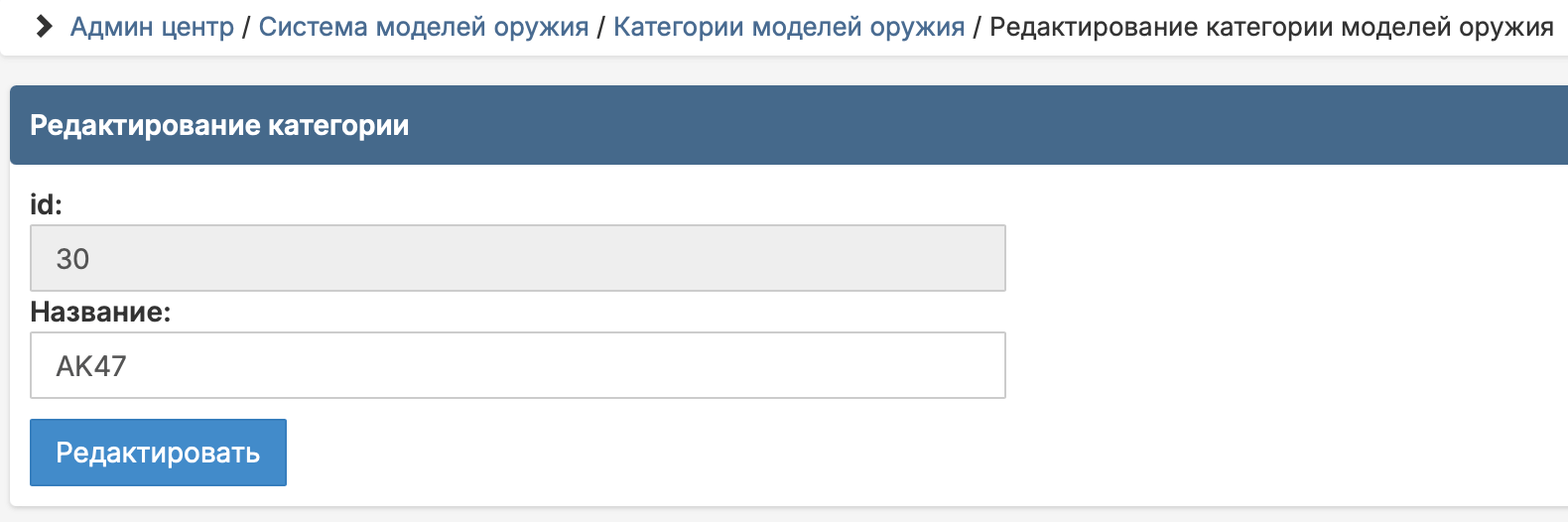Go to Система моделей оружия breadcrumb
The width and height of the screenshot is (1568, 522).
pyautogui.click(x=424, y=27)
